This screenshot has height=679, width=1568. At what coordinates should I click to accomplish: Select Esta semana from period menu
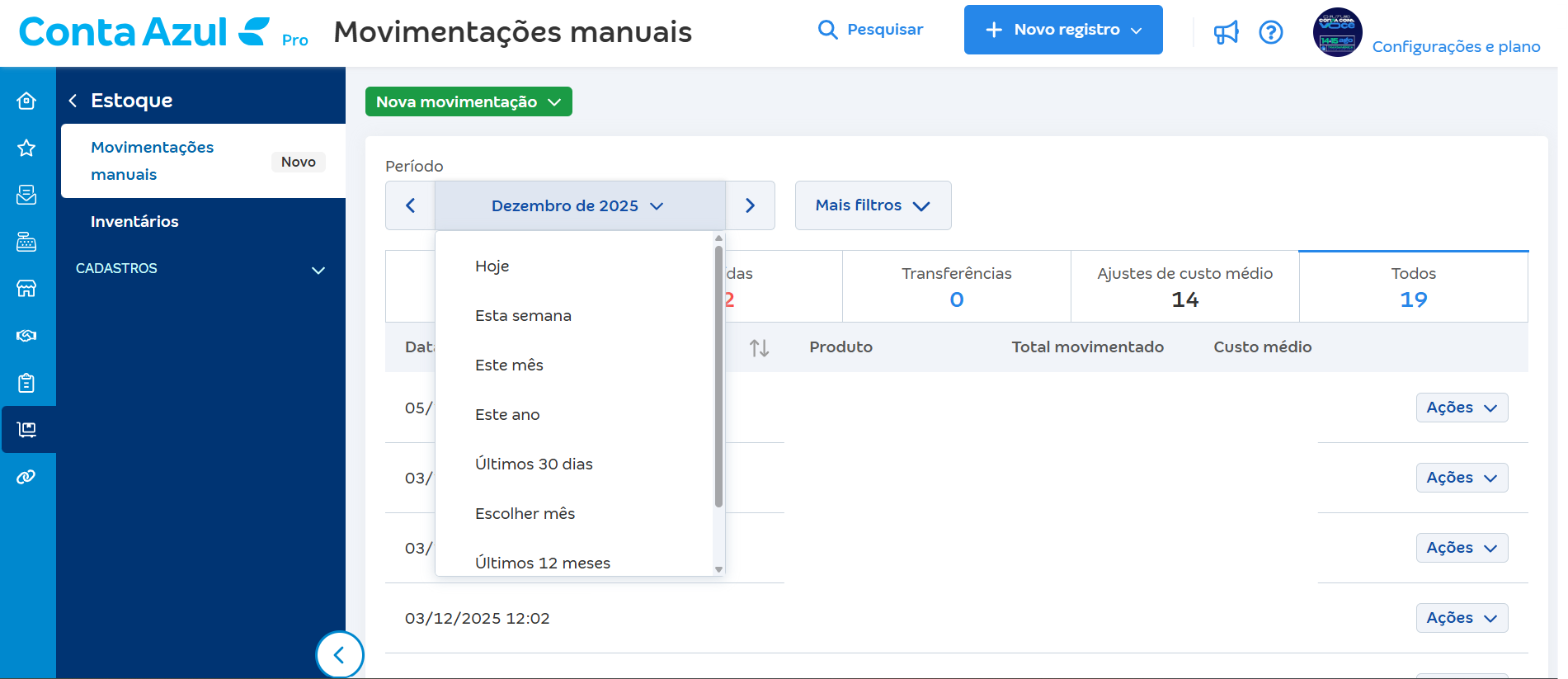pos(574,315)
